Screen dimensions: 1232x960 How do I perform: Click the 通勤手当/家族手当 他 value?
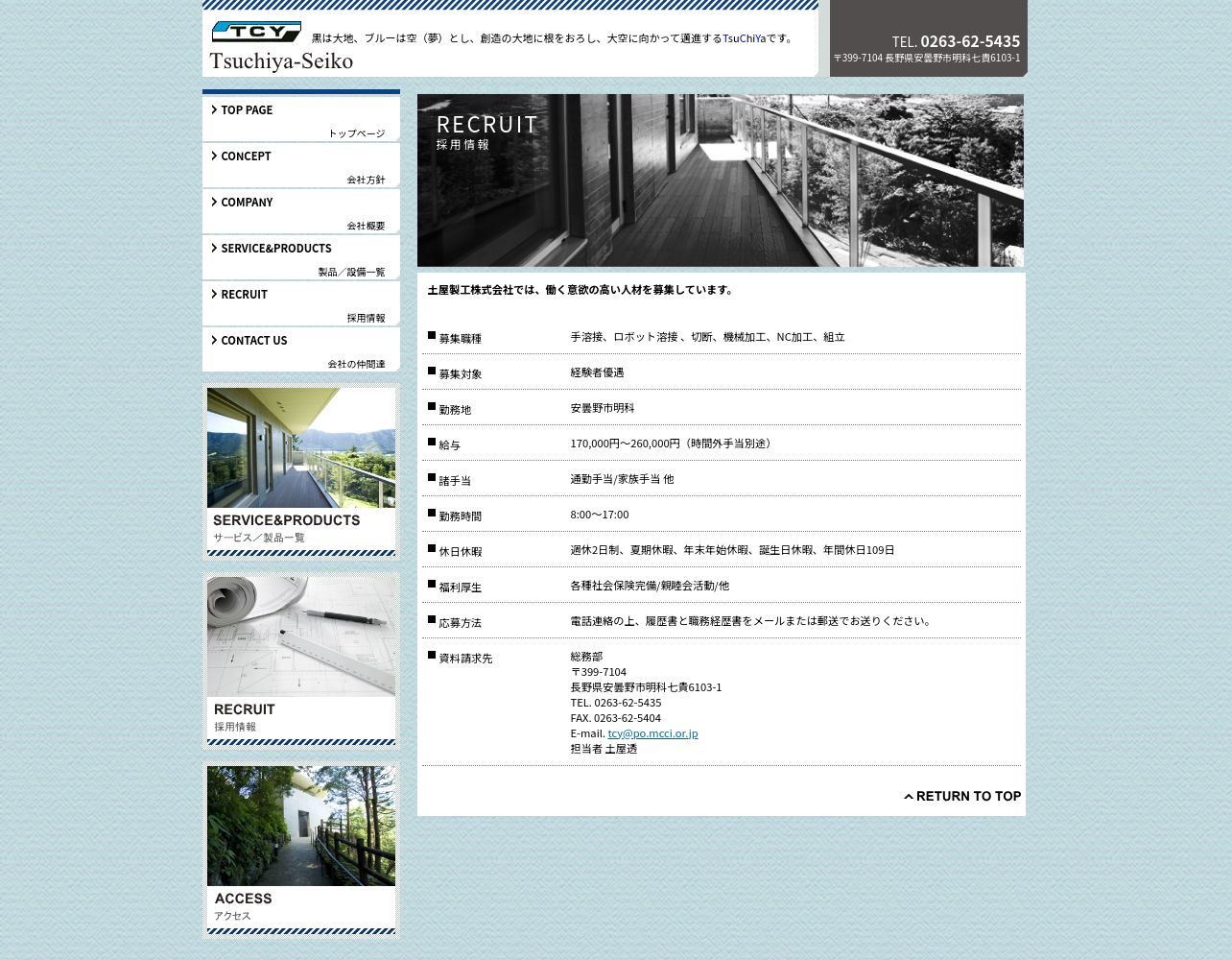point(622,479)
